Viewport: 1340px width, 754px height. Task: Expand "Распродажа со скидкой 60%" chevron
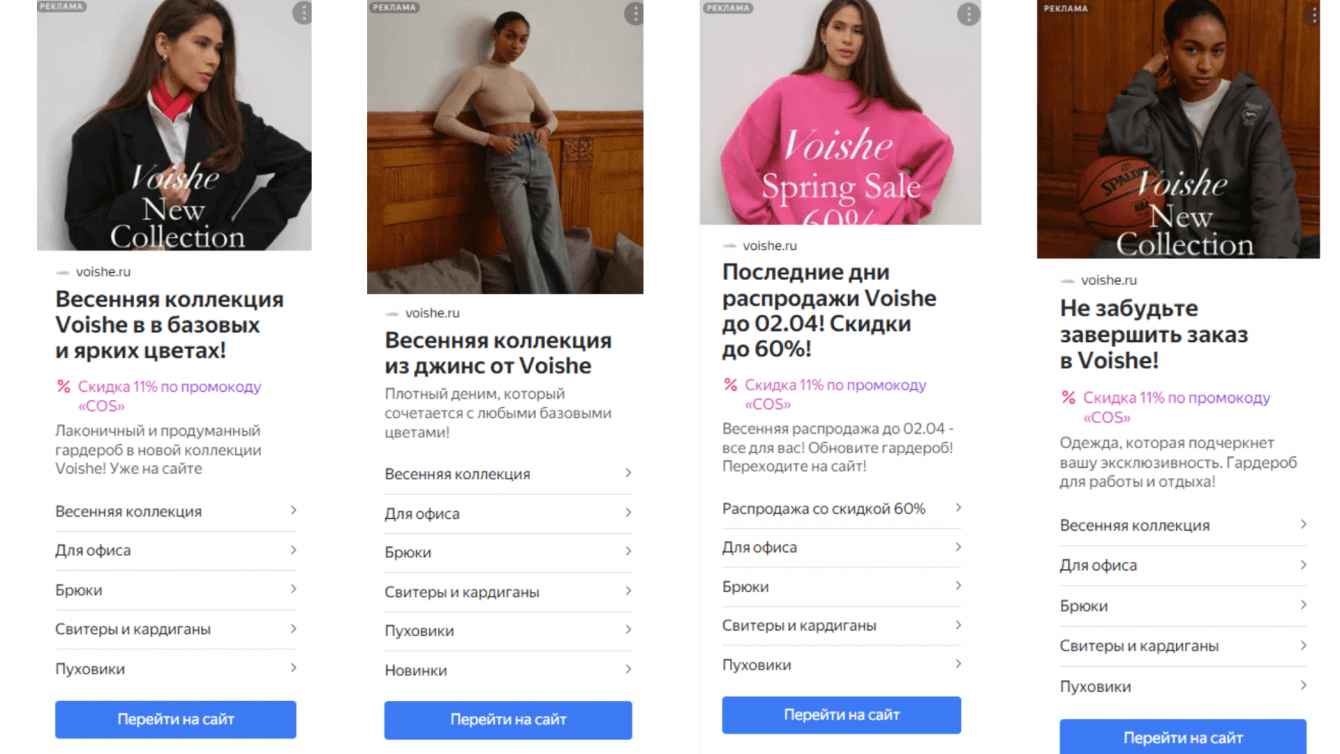(x=957, y=508)
